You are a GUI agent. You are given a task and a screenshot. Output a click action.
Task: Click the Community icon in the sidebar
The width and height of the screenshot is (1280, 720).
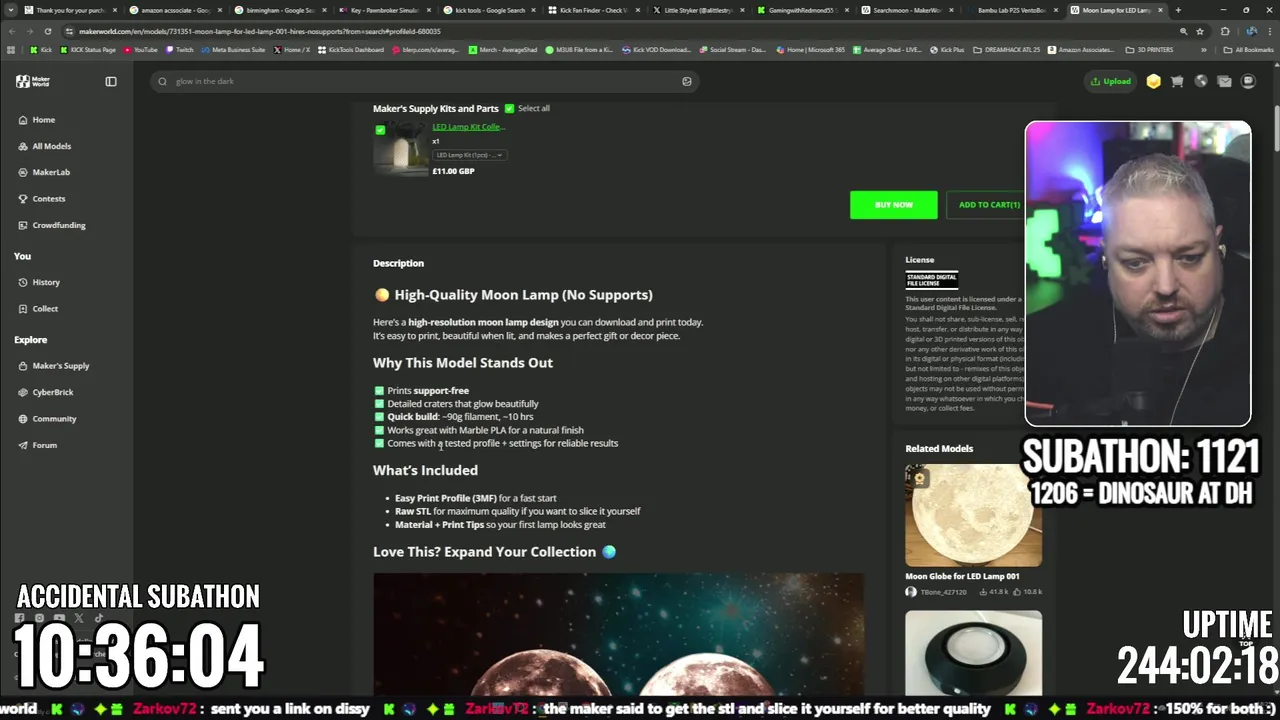(23, 419)
